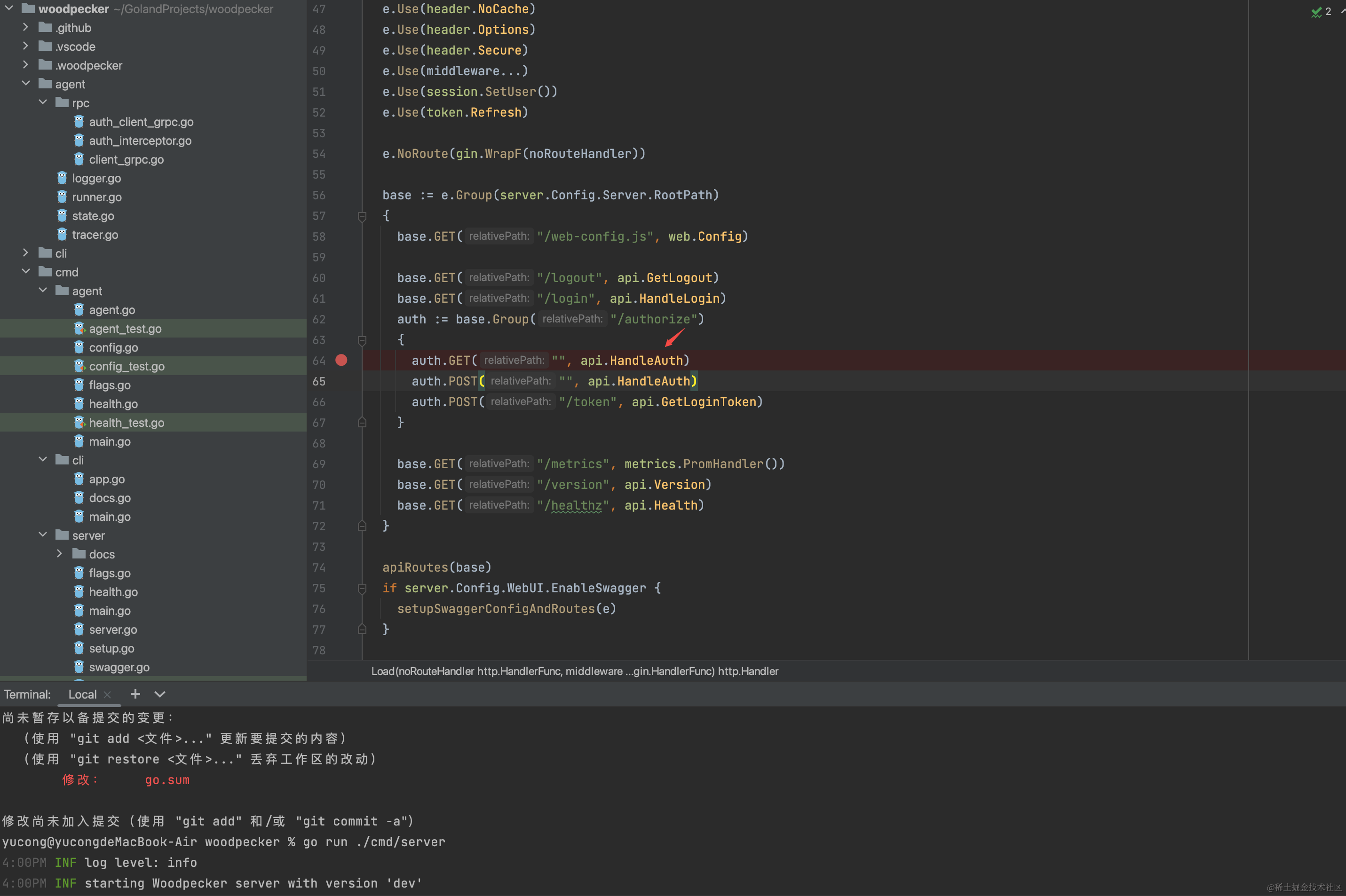Open agent.go file
The height and width of the screenshot is (896, 1346).
112,310
